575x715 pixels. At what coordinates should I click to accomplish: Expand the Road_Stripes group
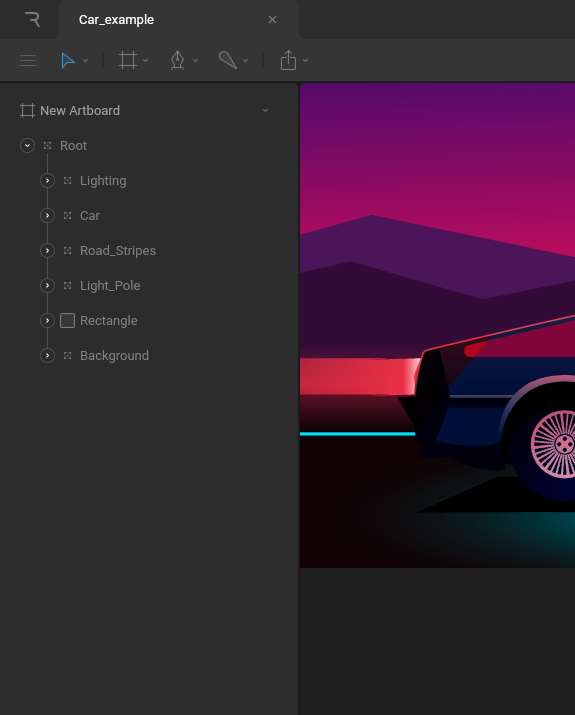[x=47, y=250]
